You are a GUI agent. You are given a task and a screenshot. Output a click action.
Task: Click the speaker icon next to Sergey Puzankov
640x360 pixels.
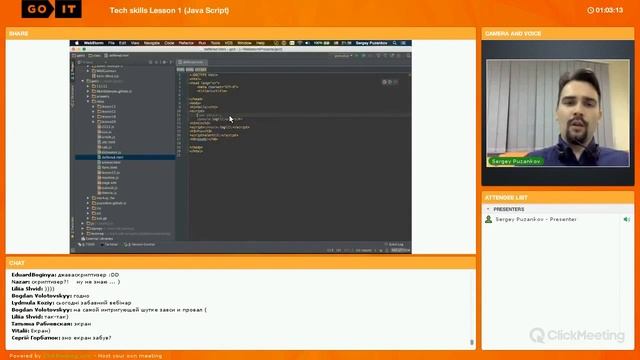[x=627, y=220]
